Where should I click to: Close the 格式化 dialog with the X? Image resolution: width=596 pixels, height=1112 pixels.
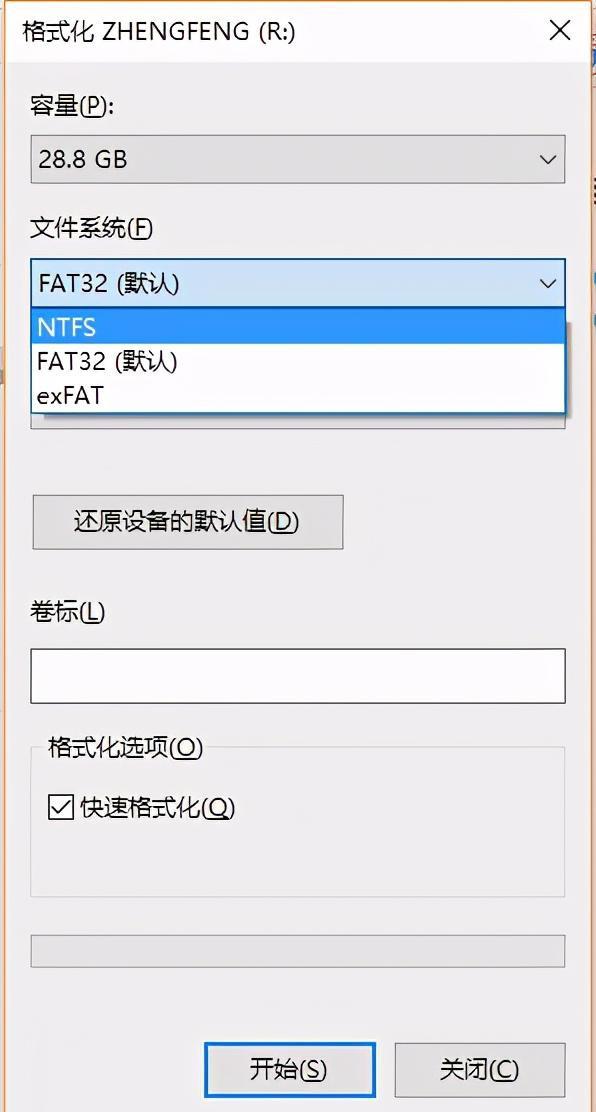pos(559,31)
